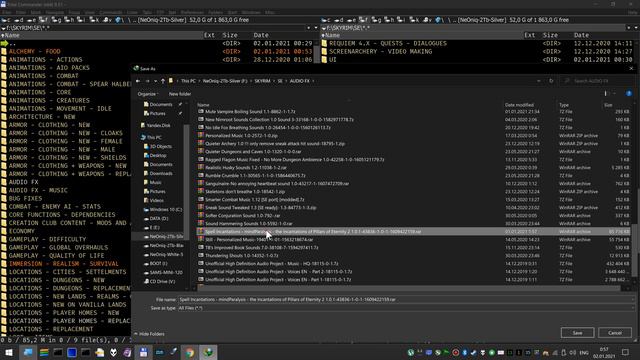Go forward in Save As dialog

147,81
